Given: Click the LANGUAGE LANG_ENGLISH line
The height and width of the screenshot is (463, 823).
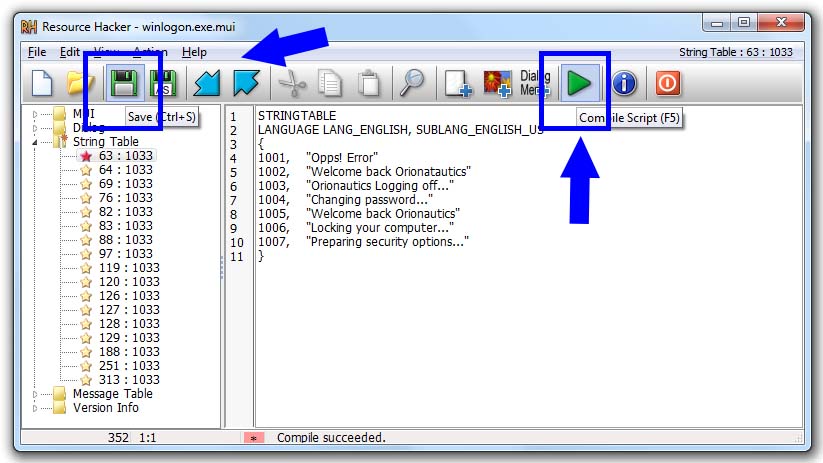Looking at the screenshot, I should click(400, 130).
